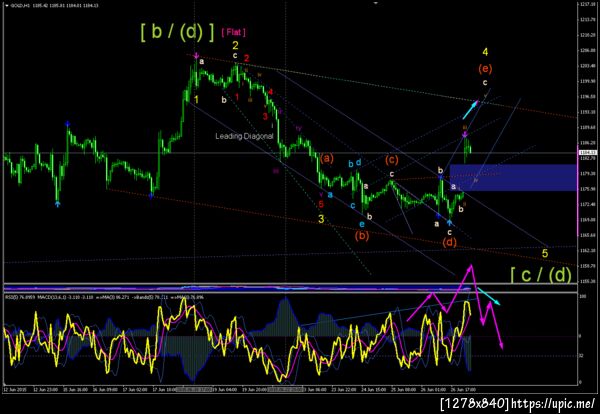Select the red subwave '2' label
This screenshot has width=600, height=414.
[247, 58]
